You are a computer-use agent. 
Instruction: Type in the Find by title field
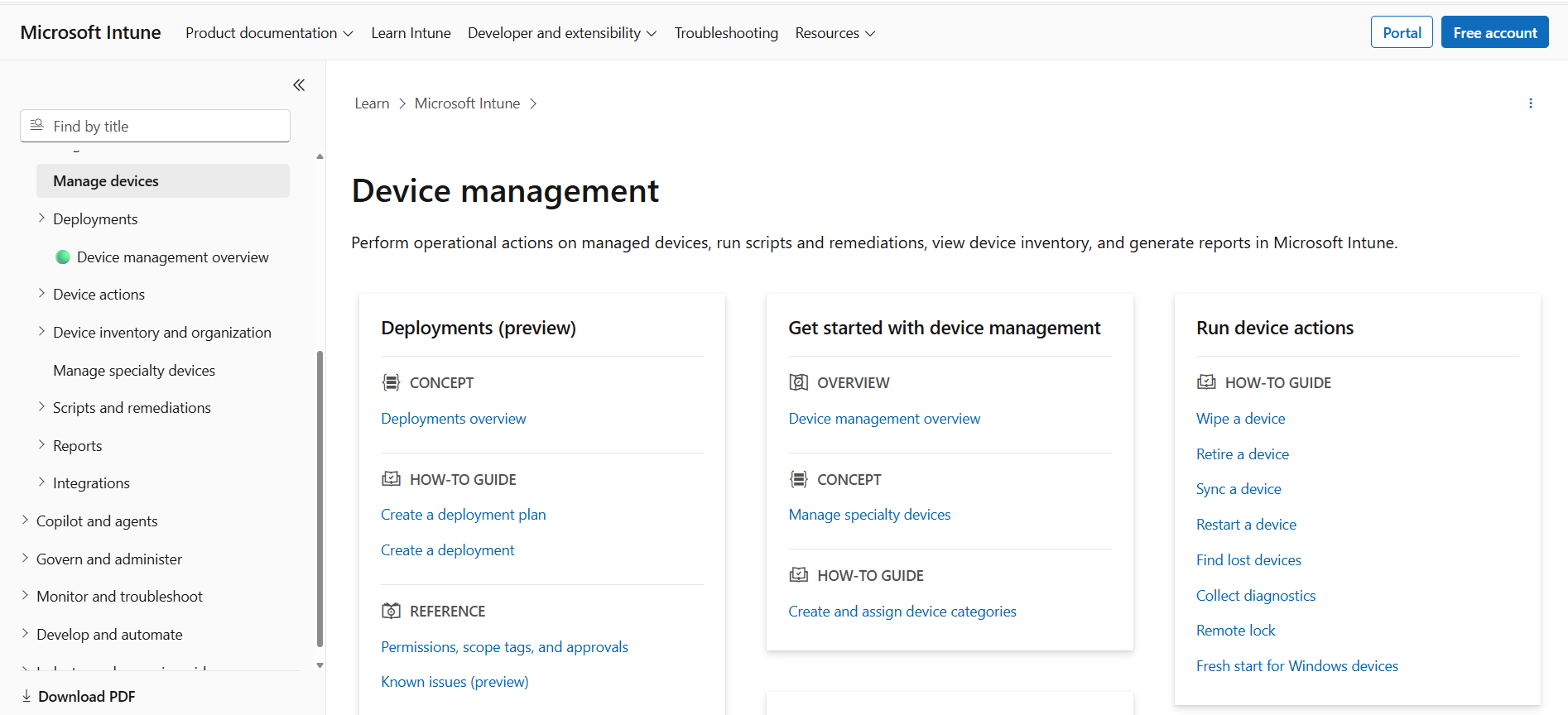(155, 126)
